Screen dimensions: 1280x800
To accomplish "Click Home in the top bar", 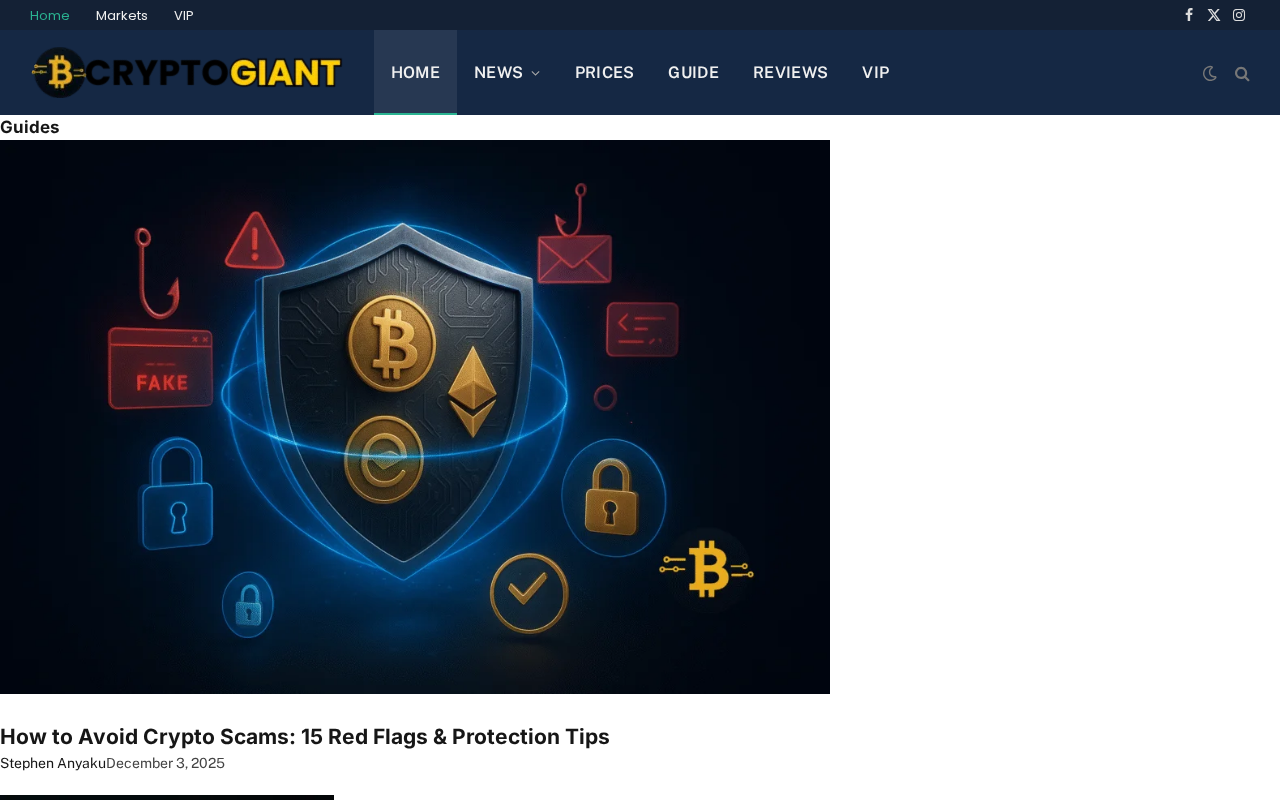I will coord(50,15).
